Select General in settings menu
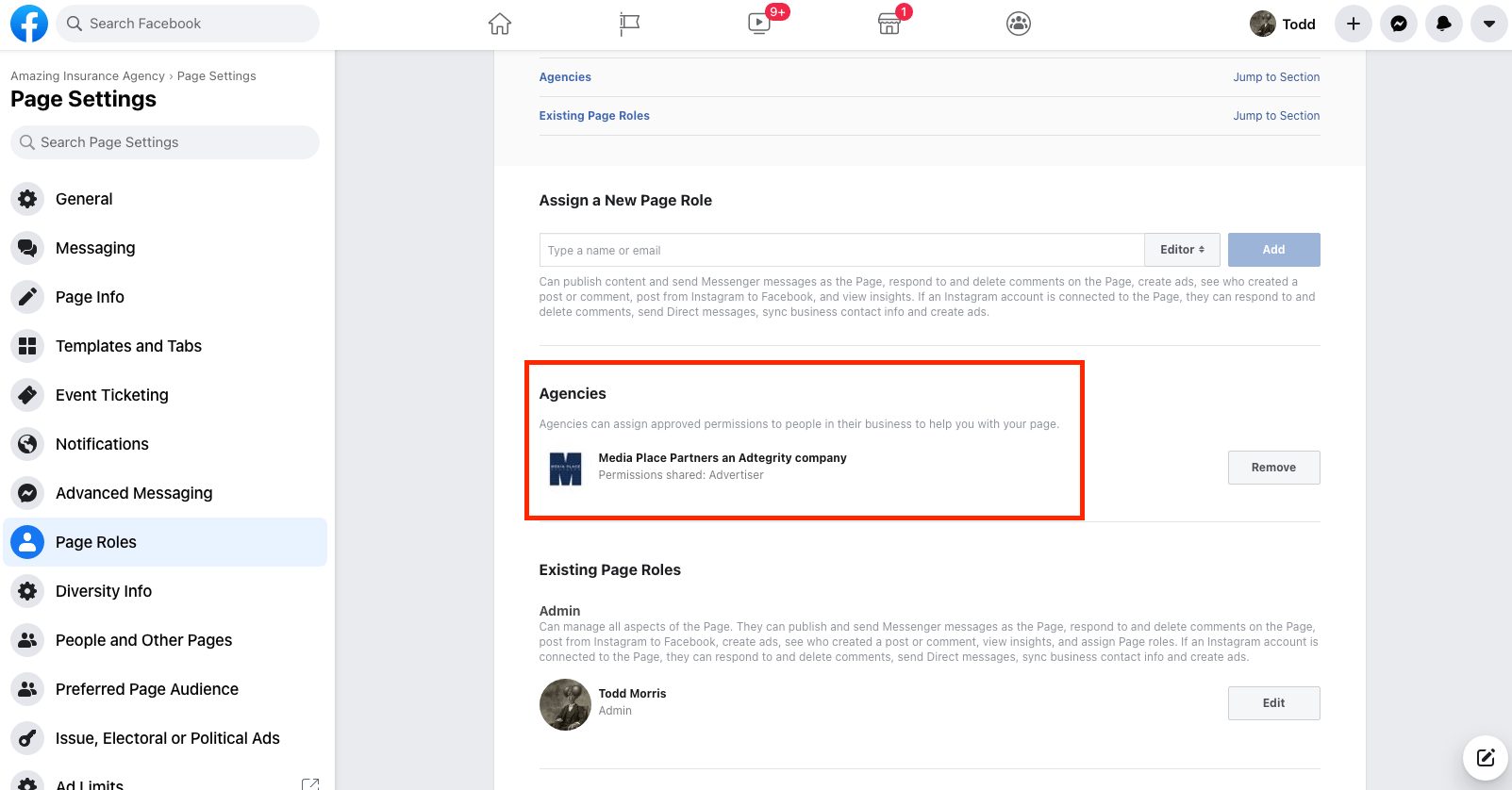 [x=165, y=199]
